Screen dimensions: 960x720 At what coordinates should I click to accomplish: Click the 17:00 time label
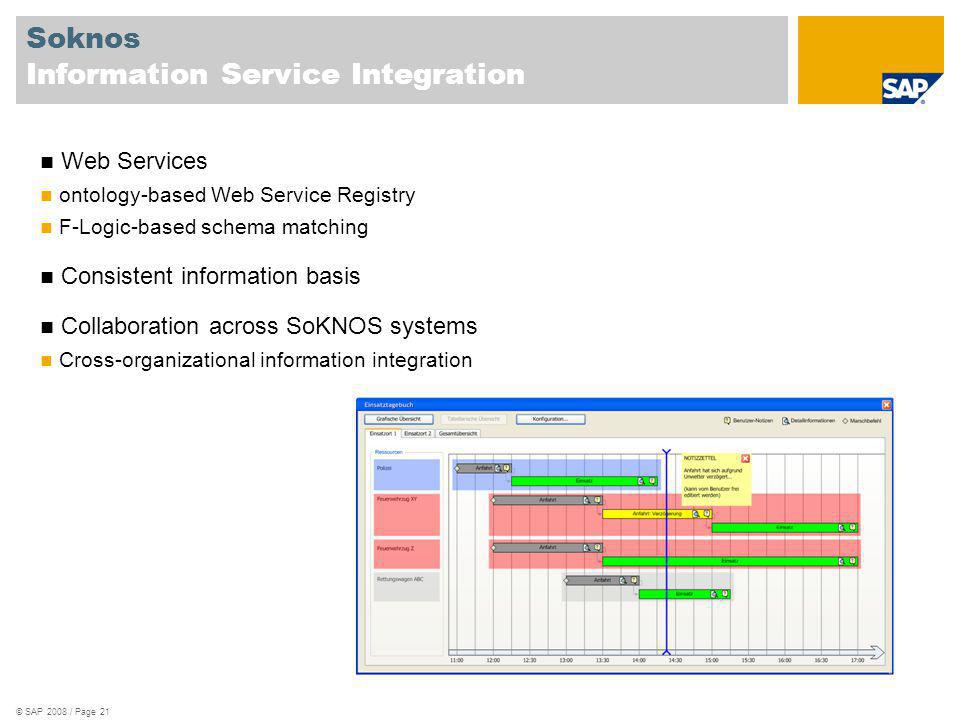pos(857,660)
